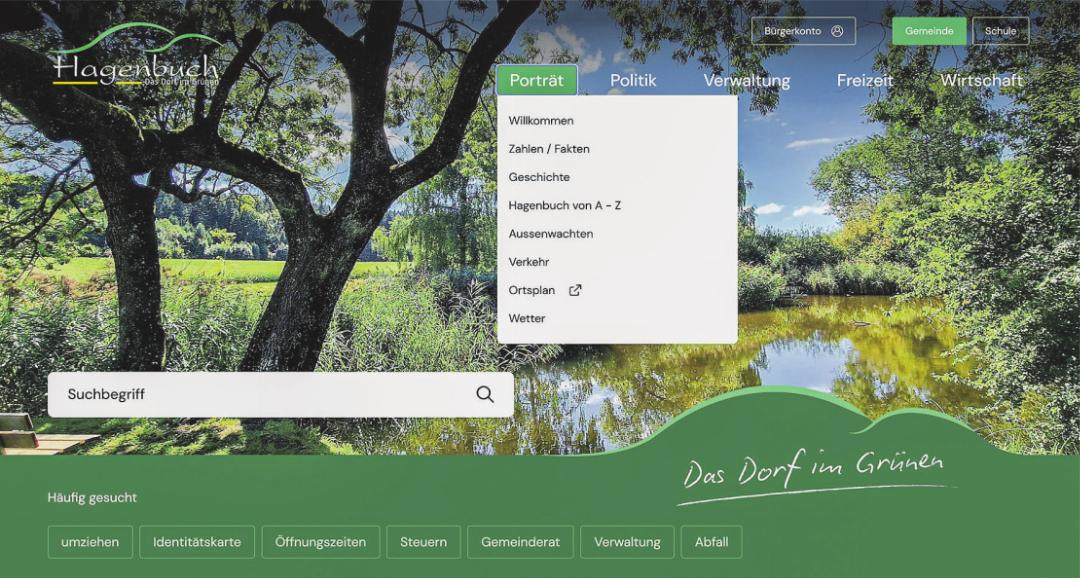This screenshot has height=578, width=1080.
Task: Open the Freizeit menu
Action: (865, 80)
